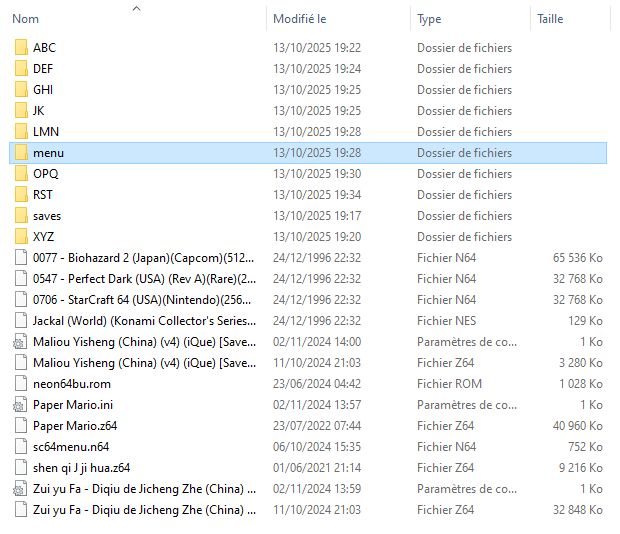This screenshot has height=534, width=620.
Task: Click the 1 028 Ko size value
Action: [x=580, y=384]
